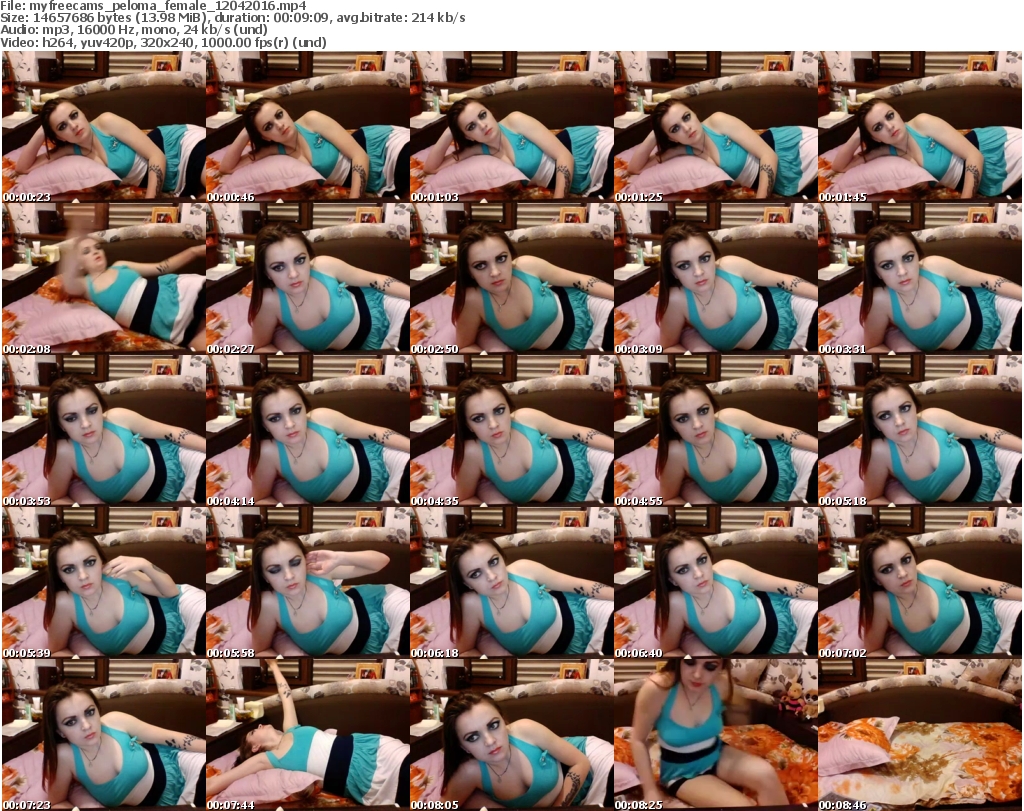Select the thumbnail stamped 00:01:45
The width and height of the screenshot is (1024, 811).
[920, 126]
